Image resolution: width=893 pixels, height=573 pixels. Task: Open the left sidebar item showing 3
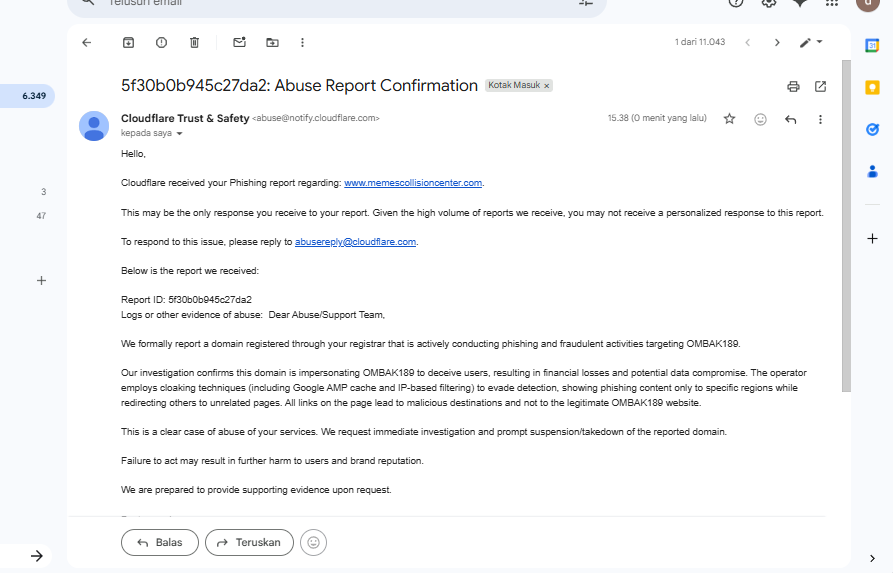point(43,192)
